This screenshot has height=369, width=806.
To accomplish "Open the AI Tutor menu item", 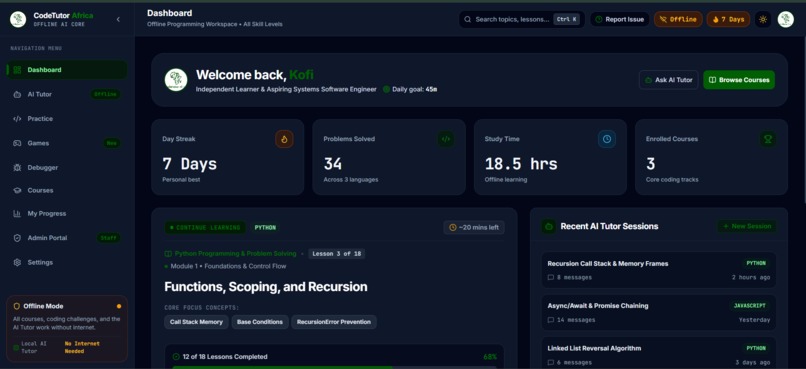I will [x=67, y=95].
